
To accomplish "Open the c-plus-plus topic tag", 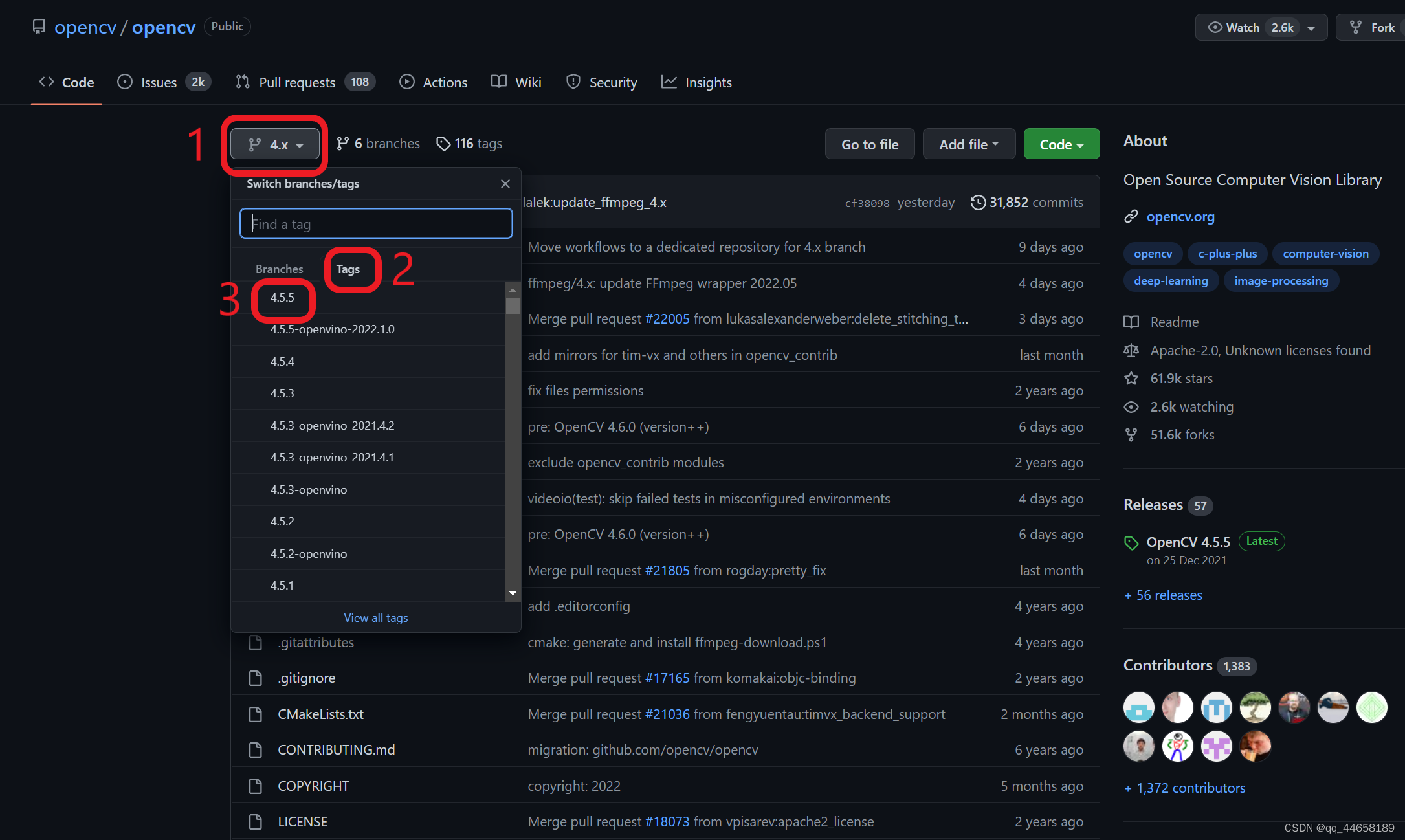I will (1227, 254).
